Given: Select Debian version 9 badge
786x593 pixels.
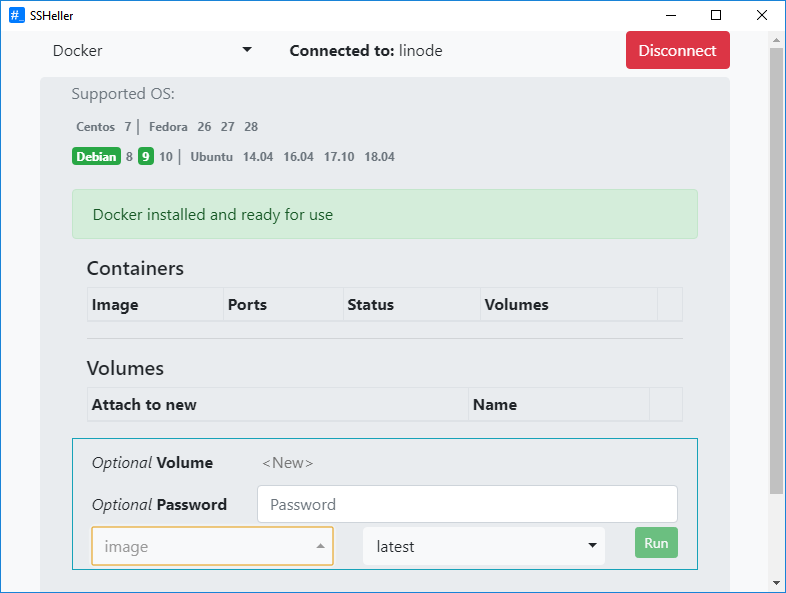Looking at the screenshot, I should [146, 156].
